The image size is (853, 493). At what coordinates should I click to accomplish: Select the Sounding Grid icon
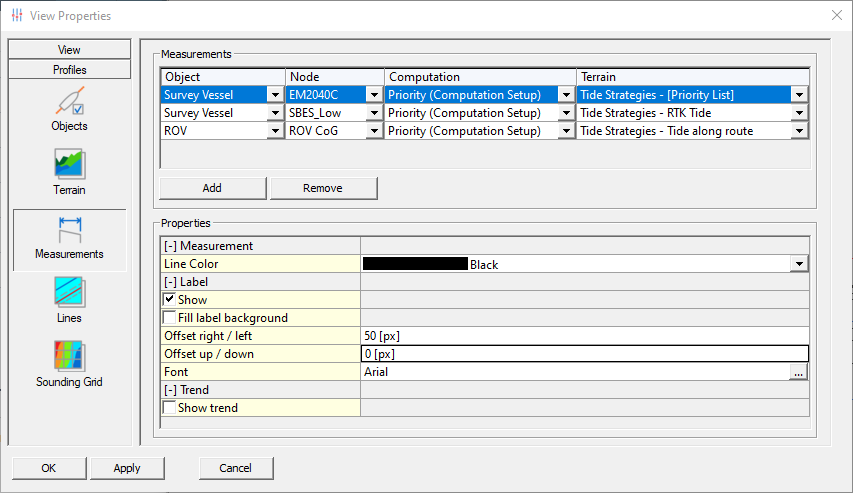(69, 358)
